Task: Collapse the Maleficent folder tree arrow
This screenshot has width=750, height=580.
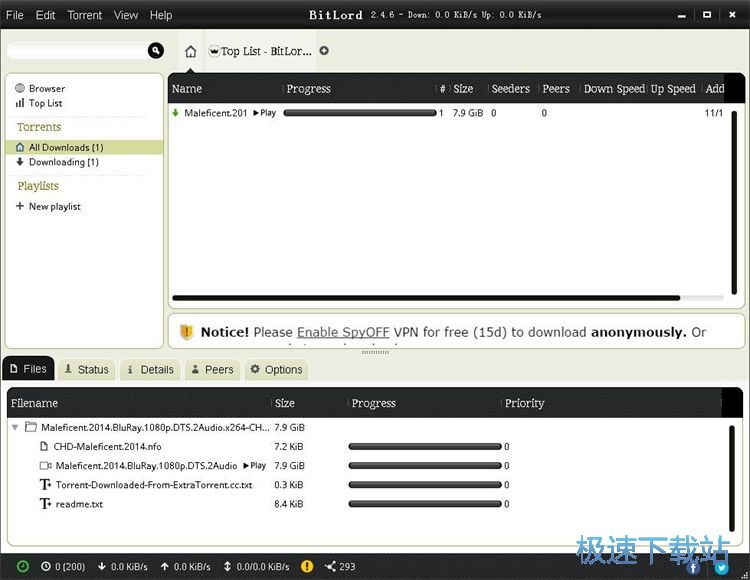Action: click(x=15, y=427)
